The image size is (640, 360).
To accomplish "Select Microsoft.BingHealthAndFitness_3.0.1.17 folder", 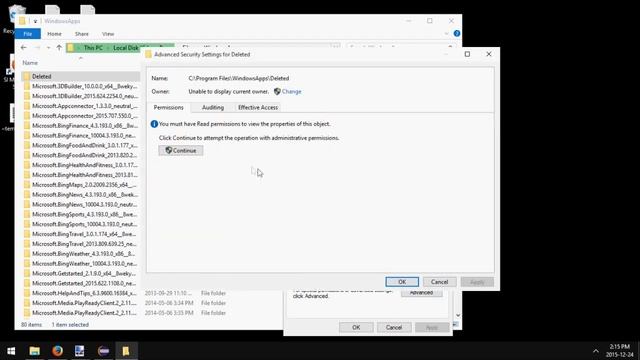I will click(x=81, y=165).
